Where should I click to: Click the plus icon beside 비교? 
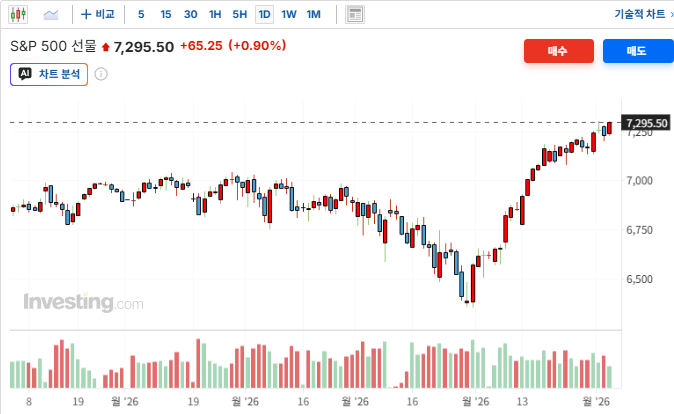pos(86,15)
